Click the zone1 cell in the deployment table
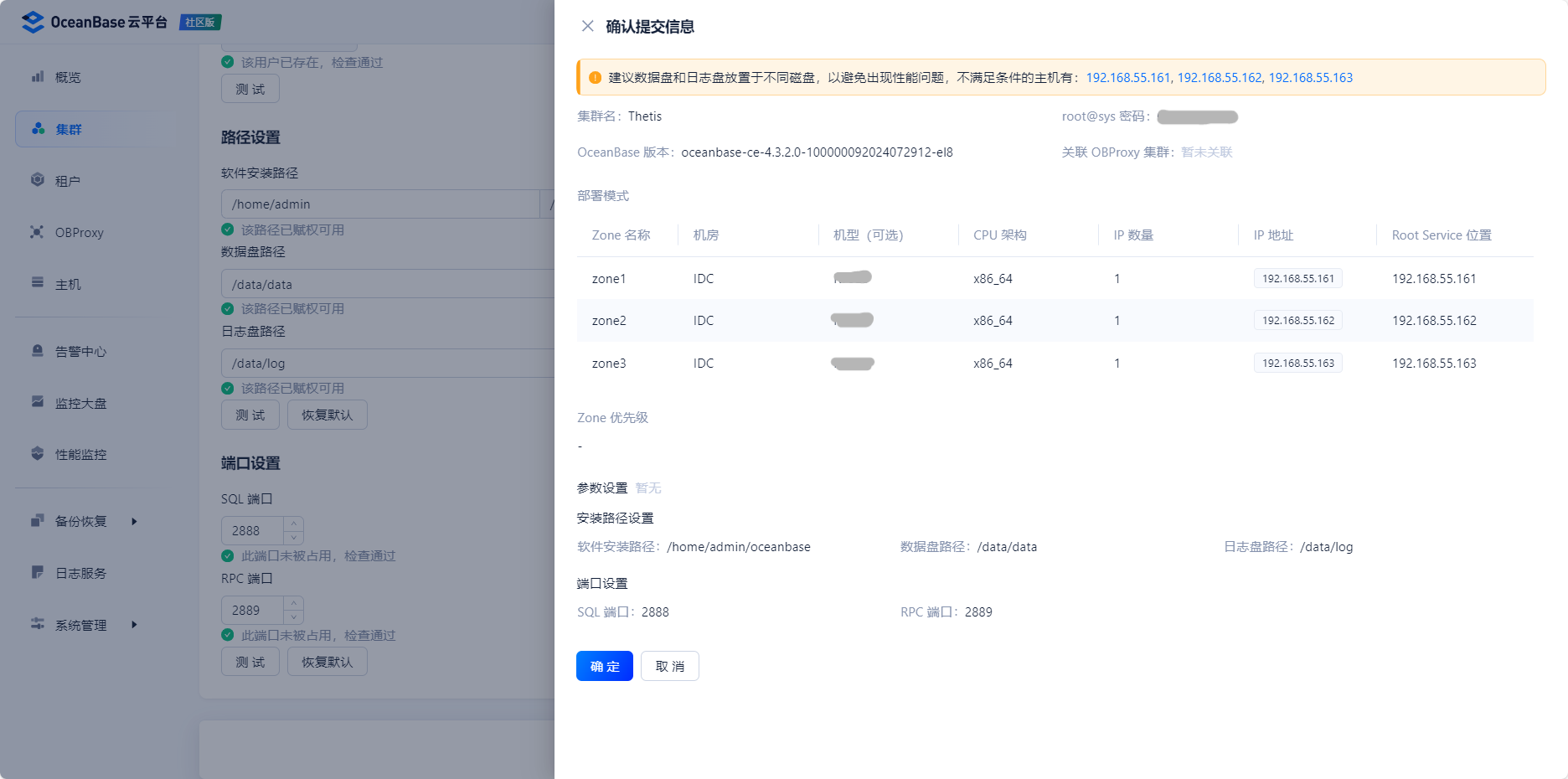1568x779 pixels. [609, 279]
